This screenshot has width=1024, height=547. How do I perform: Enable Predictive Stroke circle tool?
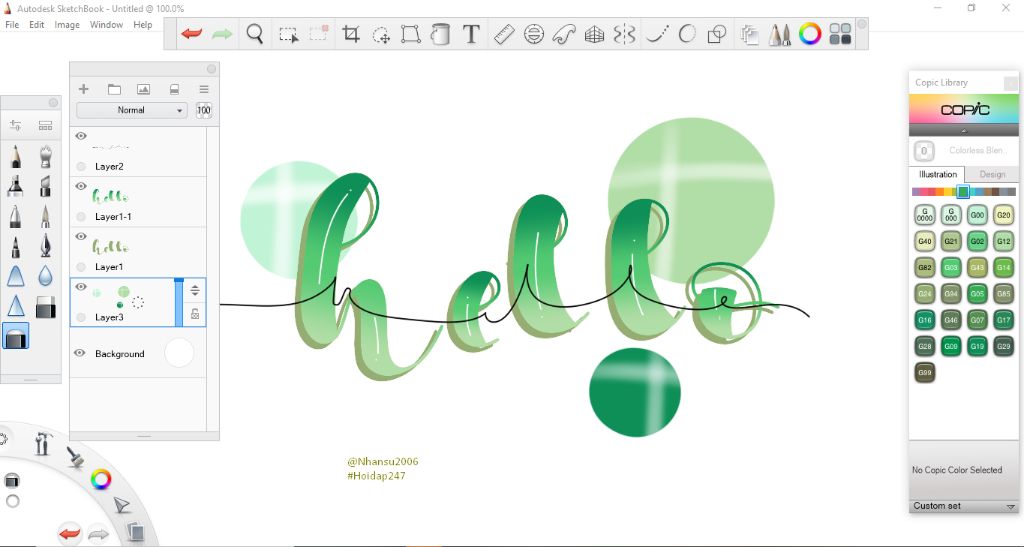tap(687, 34)
